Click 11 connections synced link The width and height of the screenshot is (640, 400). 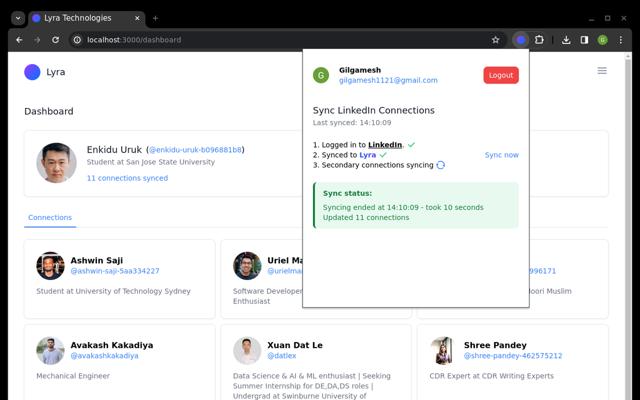point(127,178)
